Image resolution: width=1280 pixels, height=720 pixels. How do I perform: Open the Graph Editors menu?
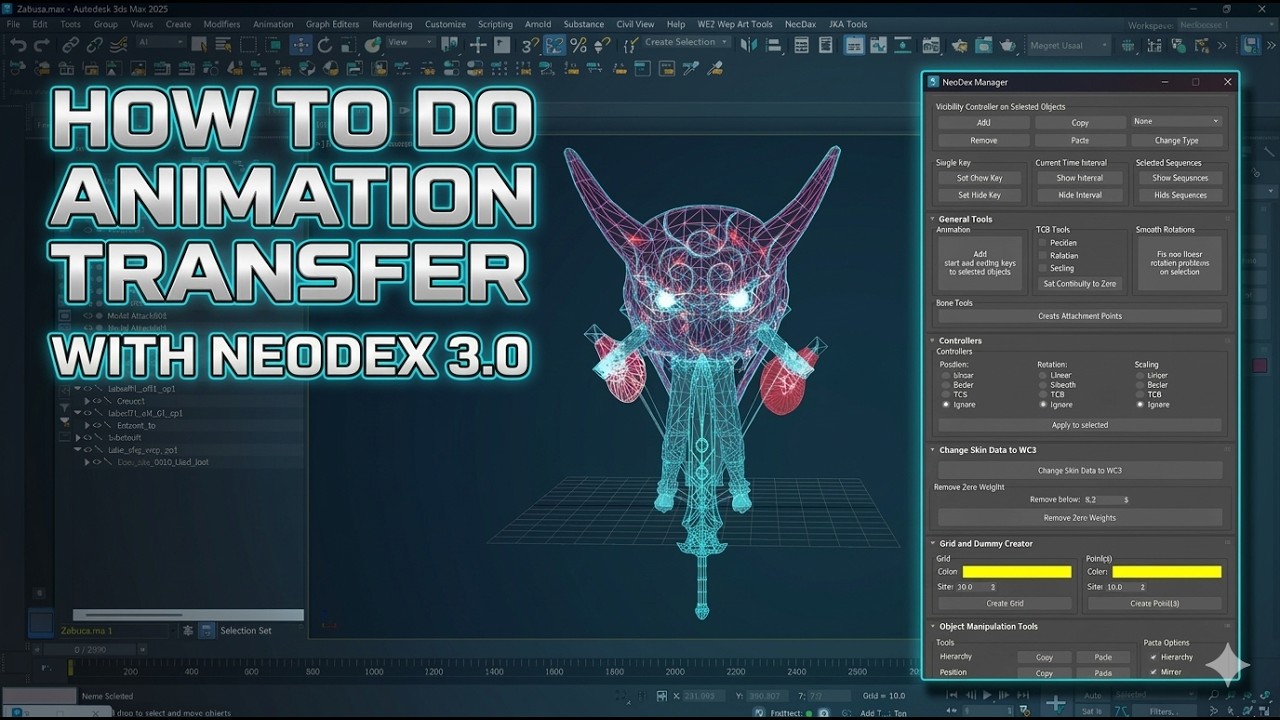332,24
